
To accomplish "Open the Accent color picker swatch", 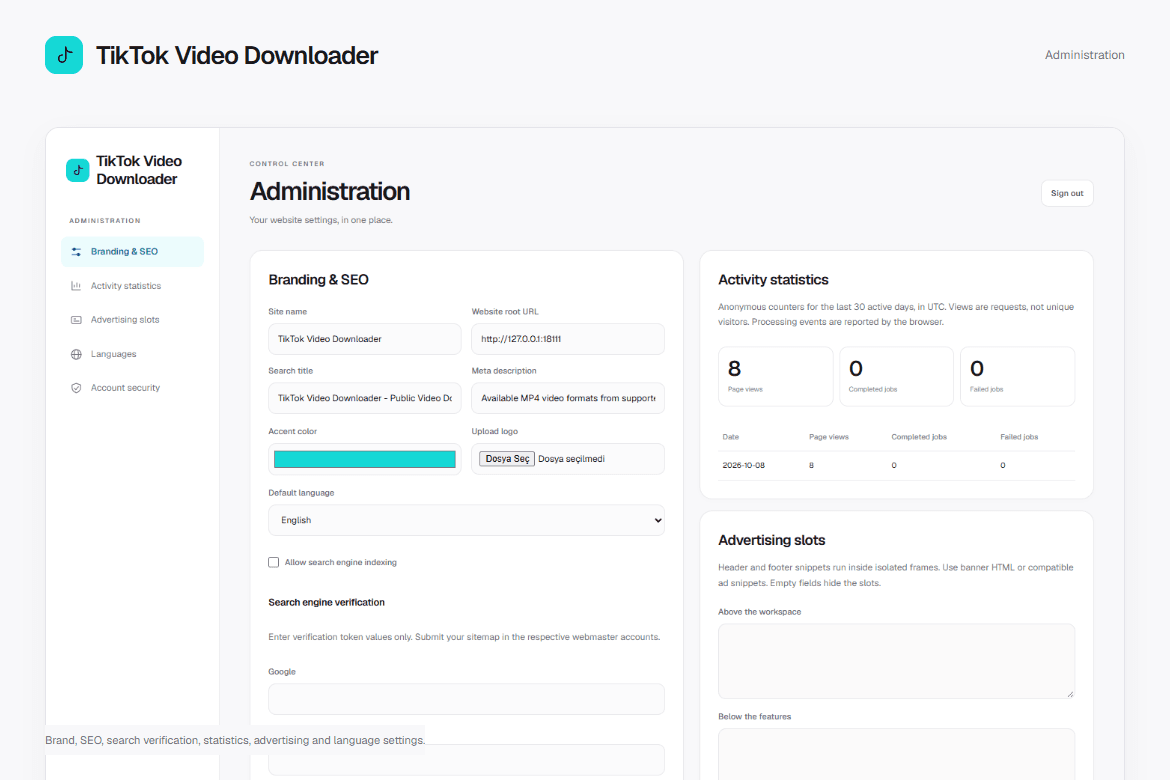I will 365,459.
